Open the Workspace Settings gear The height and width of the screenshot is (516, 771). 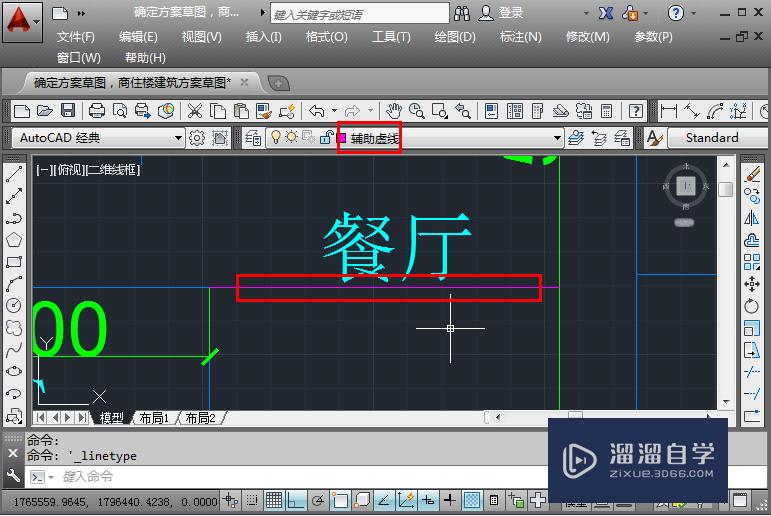[x=197, y=138]
